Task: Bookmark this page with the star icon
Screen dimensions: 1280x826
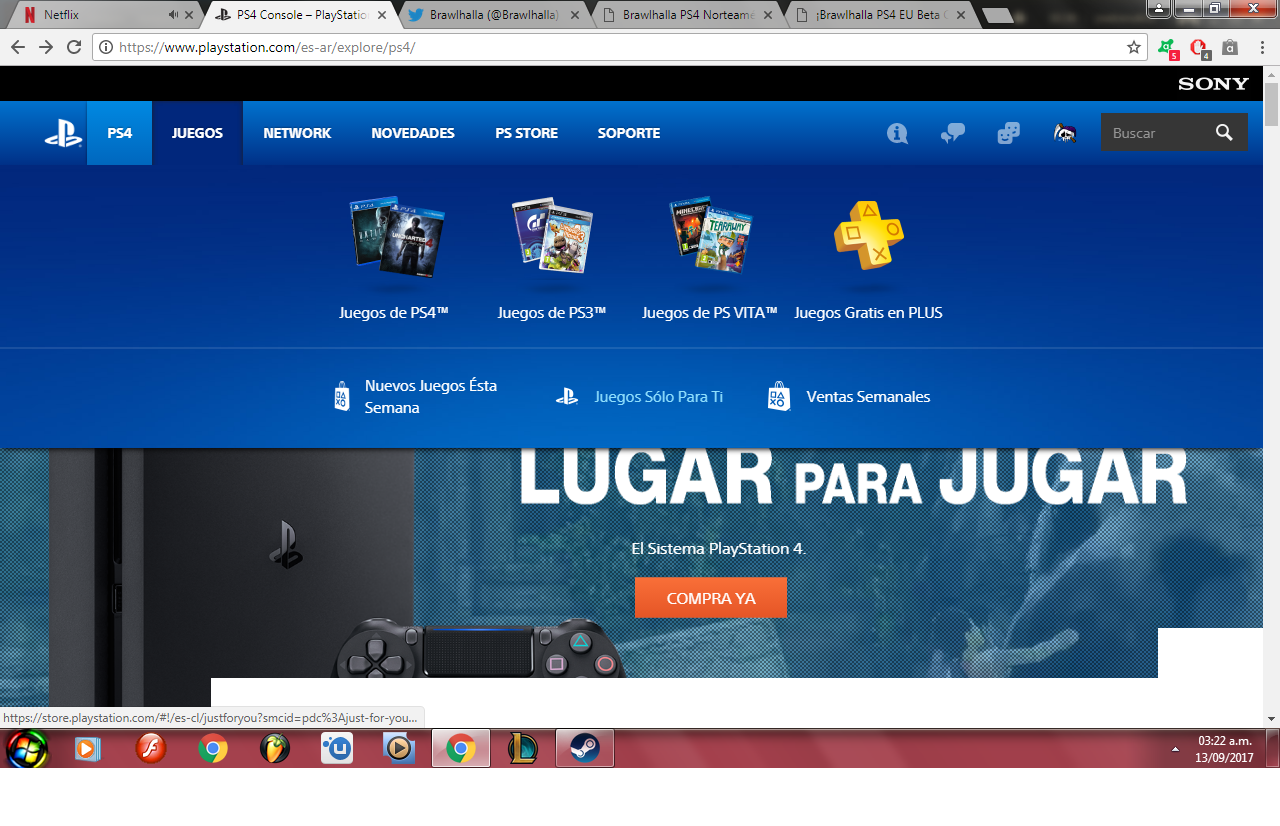Action: pos(1134,47)
